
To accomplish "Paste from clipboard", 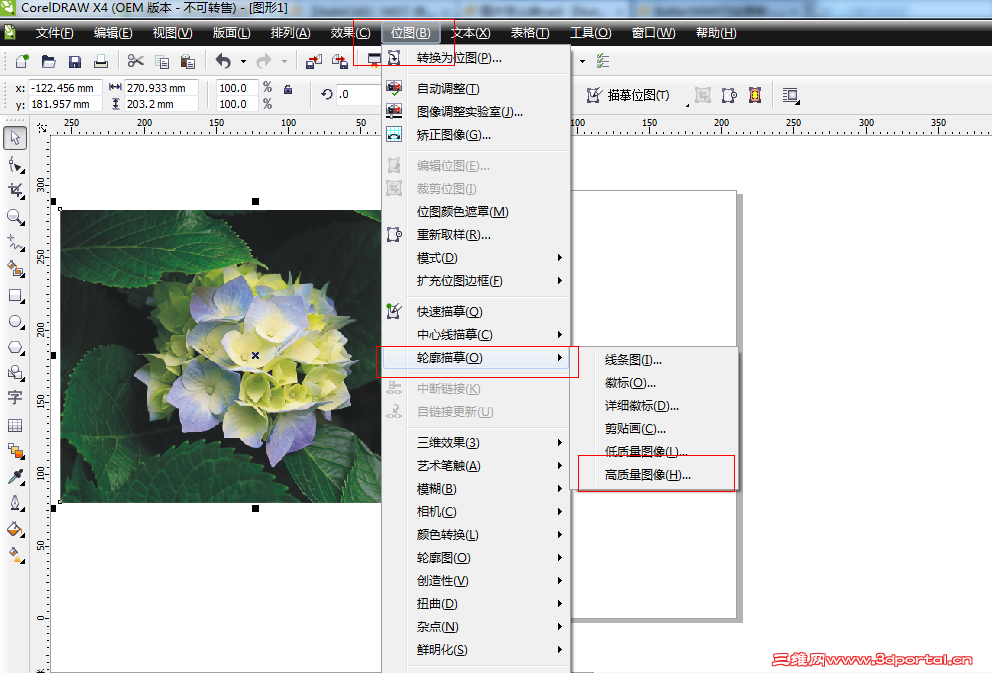I will [188, 61].
